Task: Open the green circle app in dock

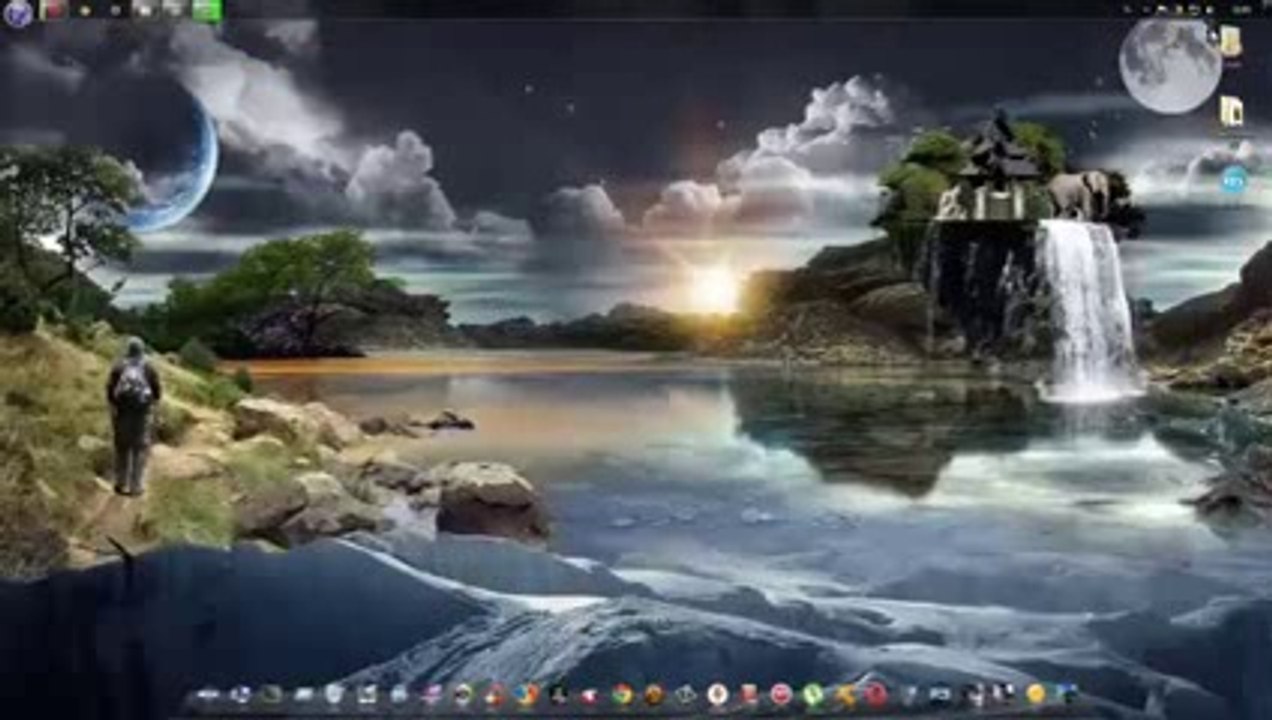Action: point(813,695)
